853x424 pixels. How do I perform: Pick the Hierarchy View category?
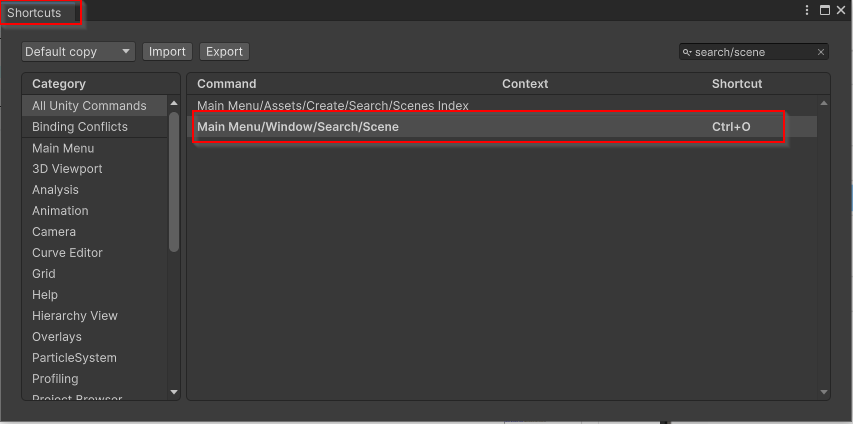point(75,316)
